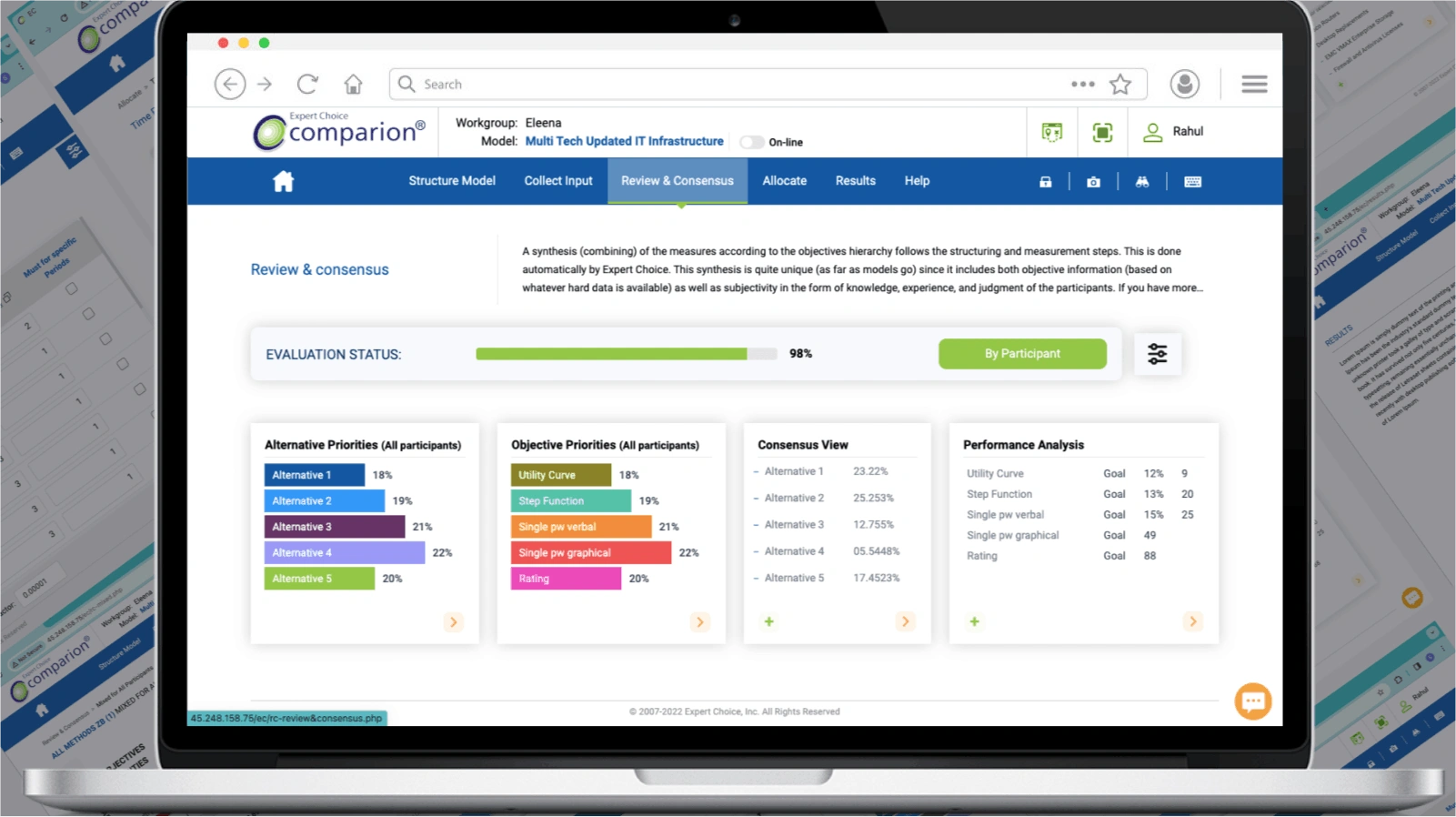Open the Structure Model tab

(x=452, y=181)
